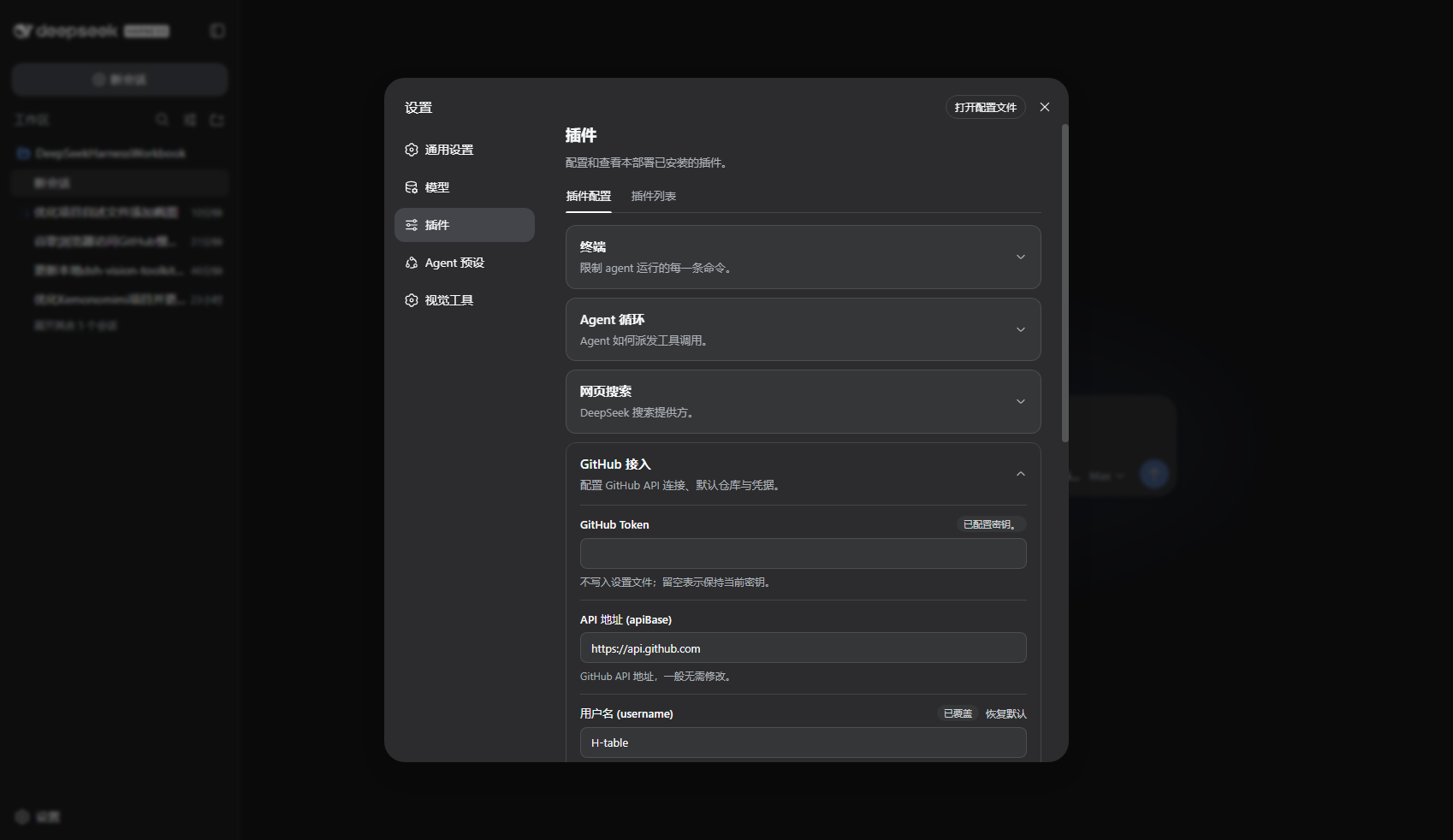The height and width of the screenshot is (840, 1453).
Task: Switch to the 插件配置 tab
Action: (x=589, y=196)
